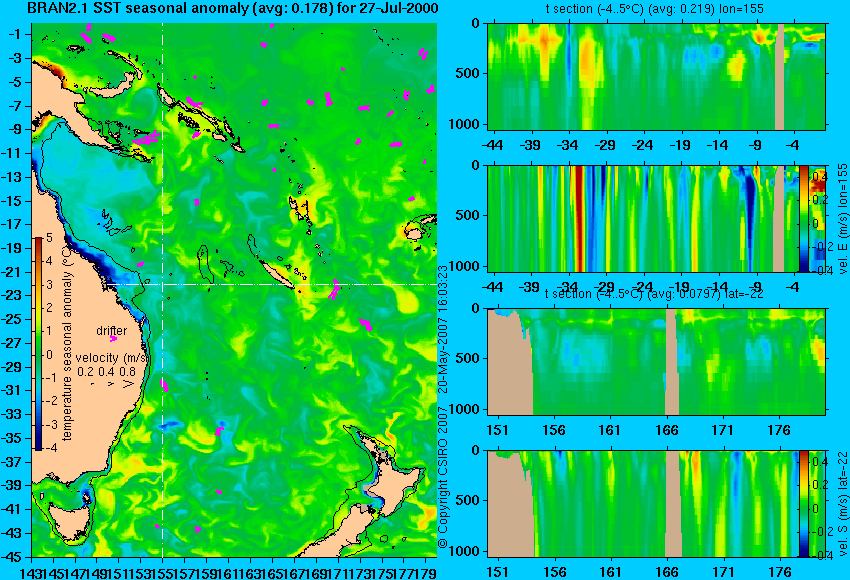This screenshot has height=580, width=850.
Task: Click the '179' longitude tick on the map axis
Action: [x=427, y=573]
